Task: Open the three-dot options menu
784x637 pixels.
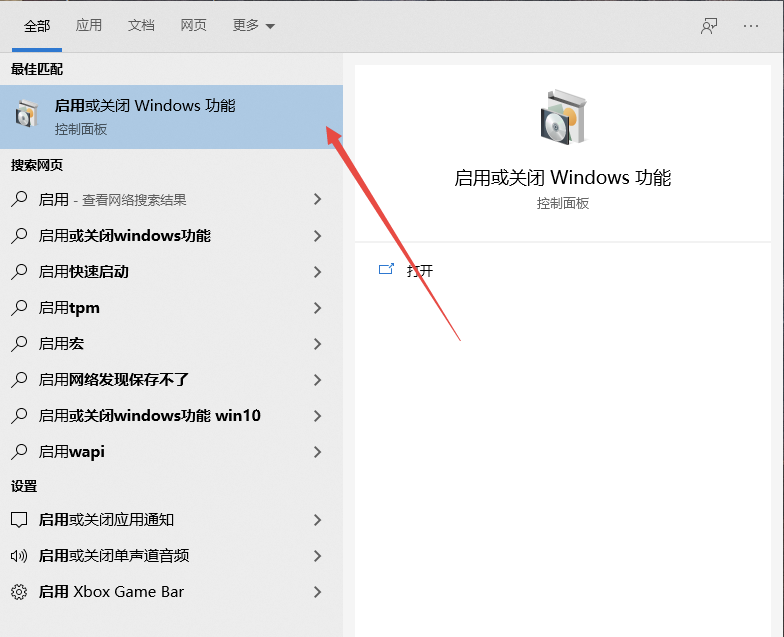Action: click(x=751, y=26)
